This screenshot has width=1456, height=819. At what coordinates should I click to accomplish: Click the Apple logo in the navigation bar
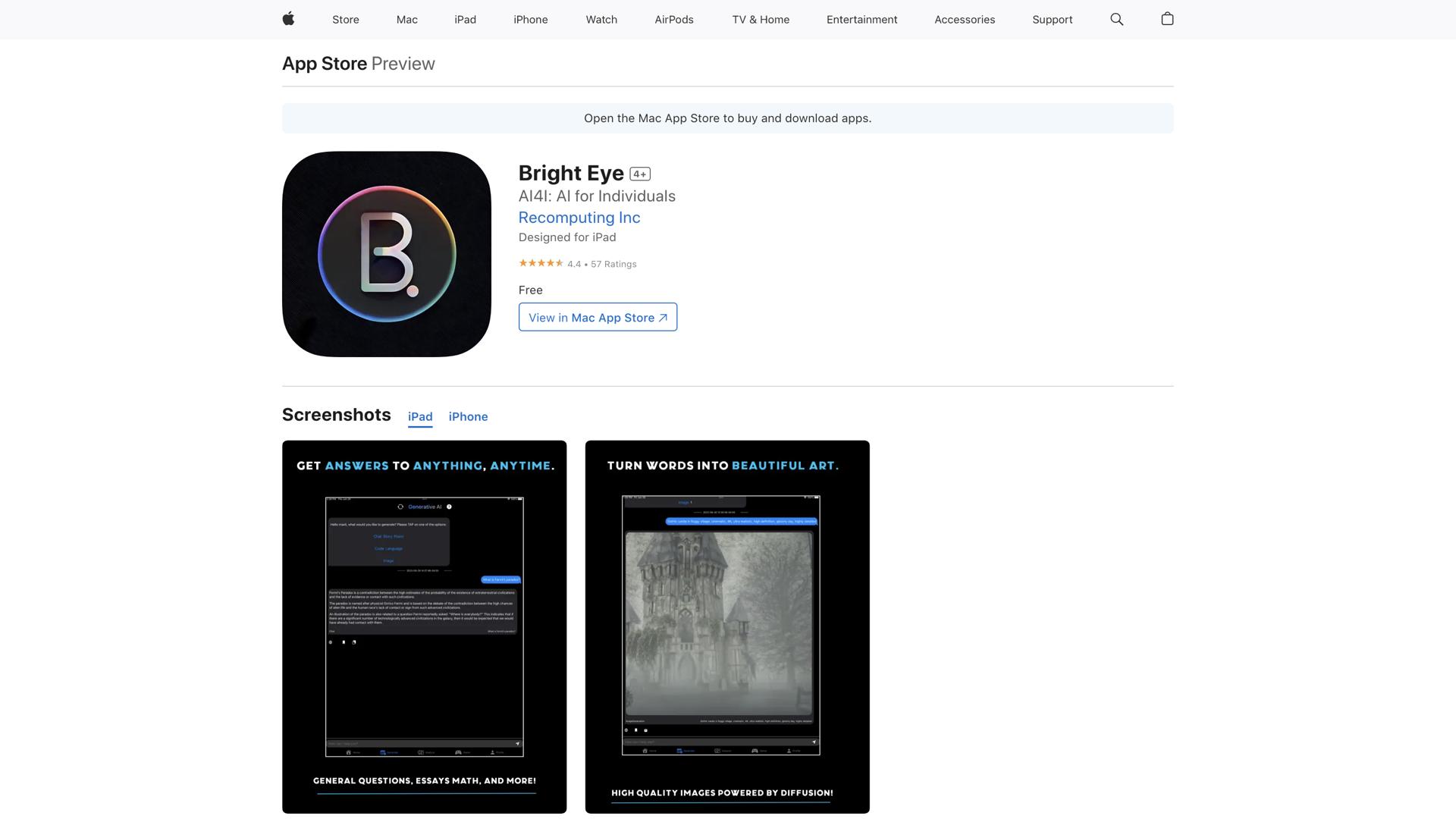288,19
